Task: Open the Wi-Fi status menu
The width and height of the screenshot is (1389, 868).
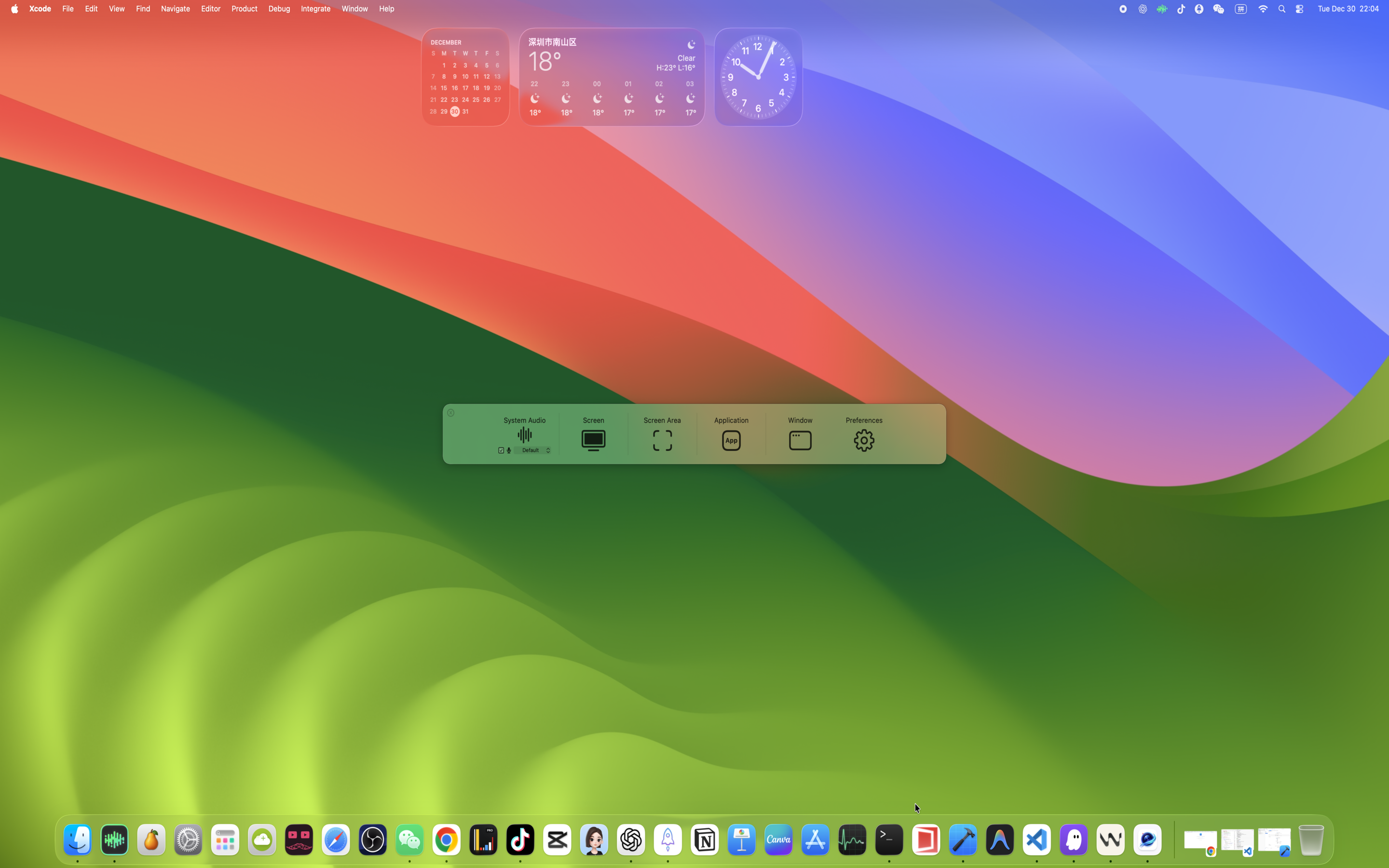Action: coord(1263,9)
